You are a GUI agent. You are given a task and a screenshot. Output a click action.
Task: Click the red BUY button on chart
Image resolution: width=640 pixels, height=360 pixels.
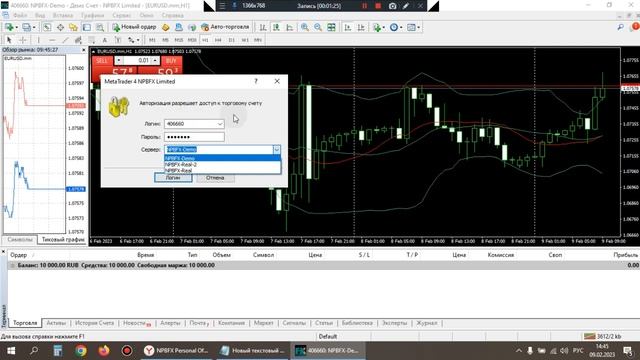coord(171,61)
